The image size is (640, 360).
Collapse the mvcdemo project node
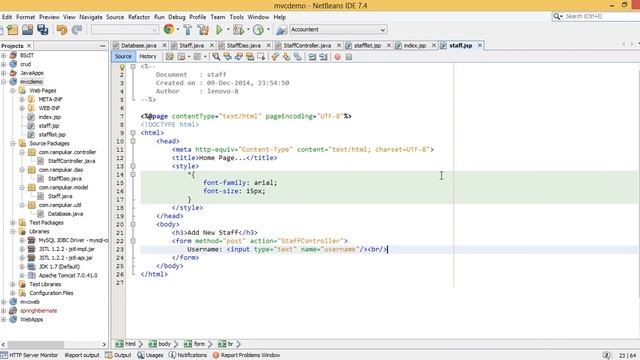4,82
